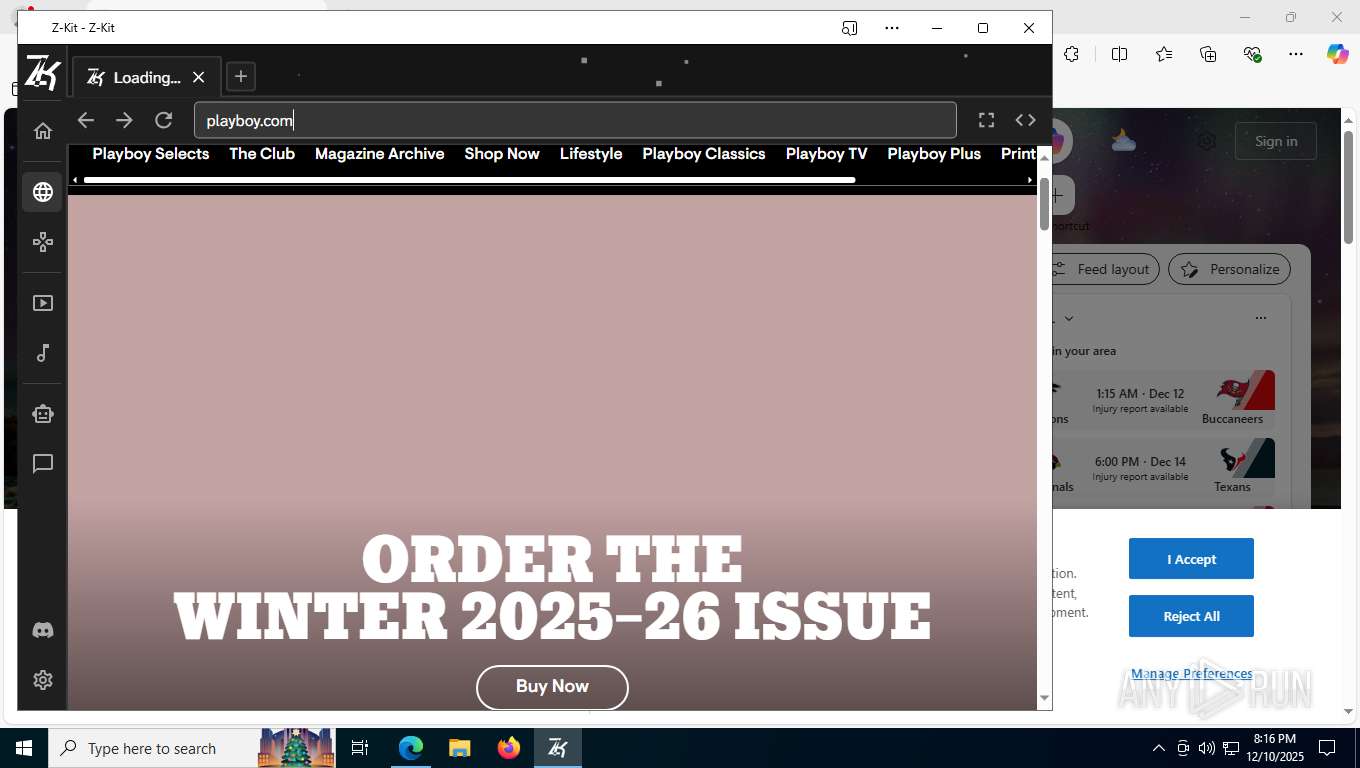Open Feed layout in Edge page
Screen dimensions: 1360x768
point(1104,269)
